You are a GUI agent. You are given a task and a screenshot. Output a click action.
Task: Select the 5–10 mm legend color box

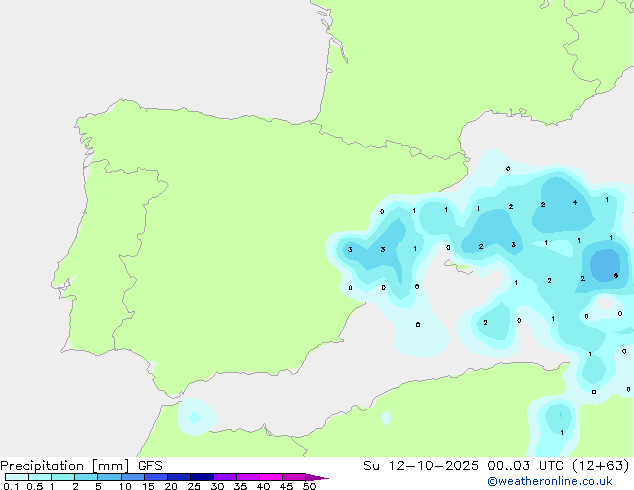coord(109,477)
